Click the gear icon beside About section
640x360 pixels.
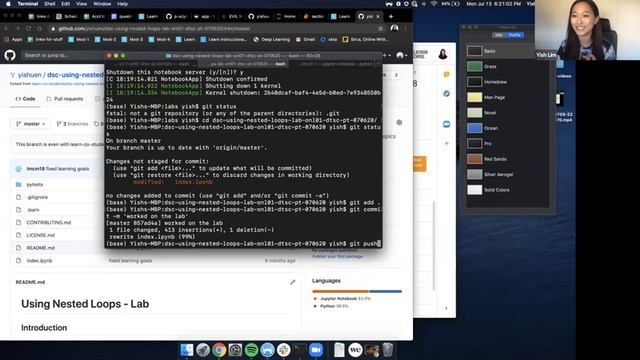pyautogui.click(x=399, y=122)
